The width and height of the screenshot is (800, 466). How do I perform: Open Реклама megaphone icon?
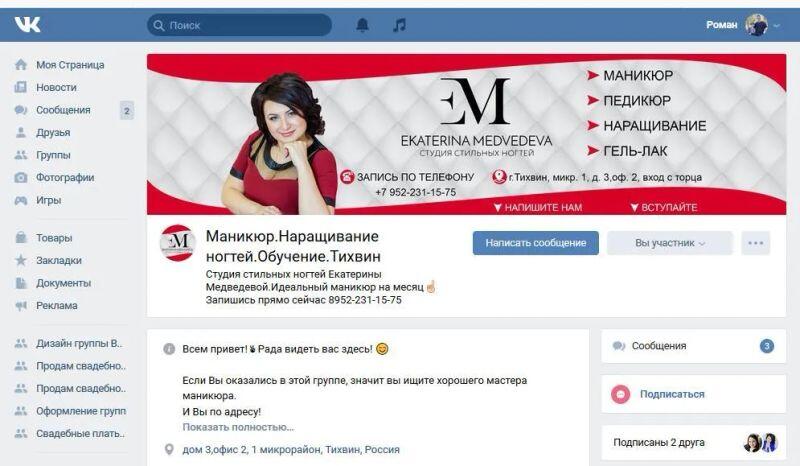pyautogui.click(x=21, y=305)
